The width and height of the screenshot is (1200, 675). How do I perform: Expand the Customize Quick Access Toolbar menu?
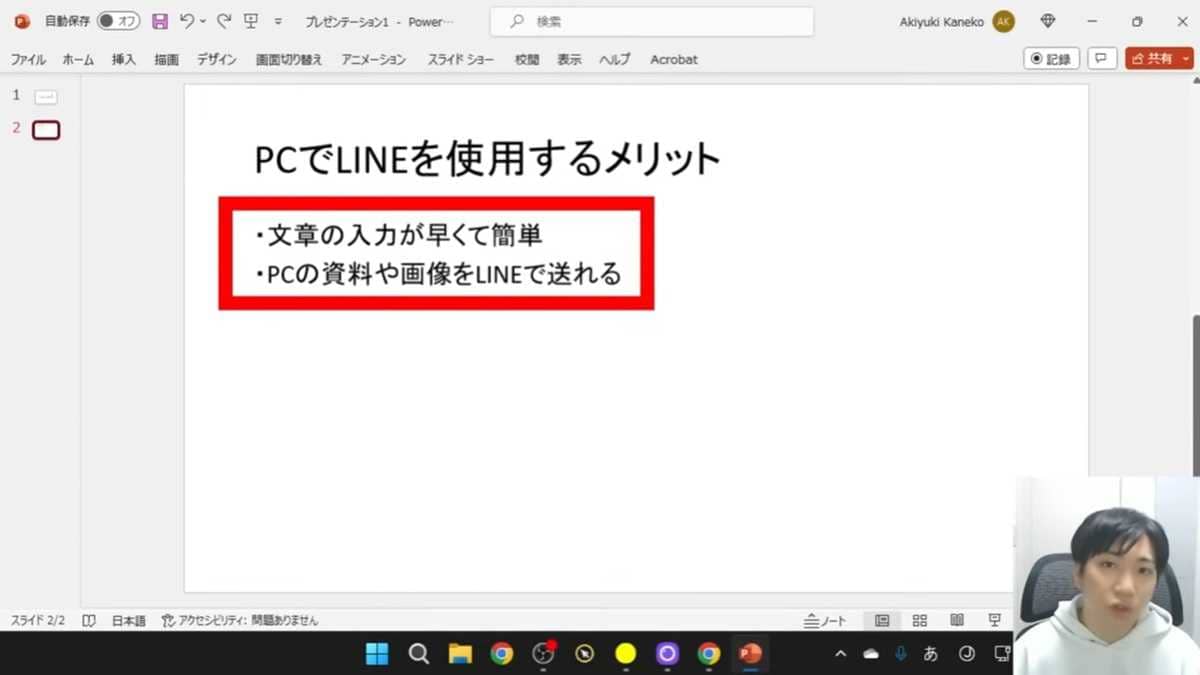pyautogui.click(x=278, y=21)
